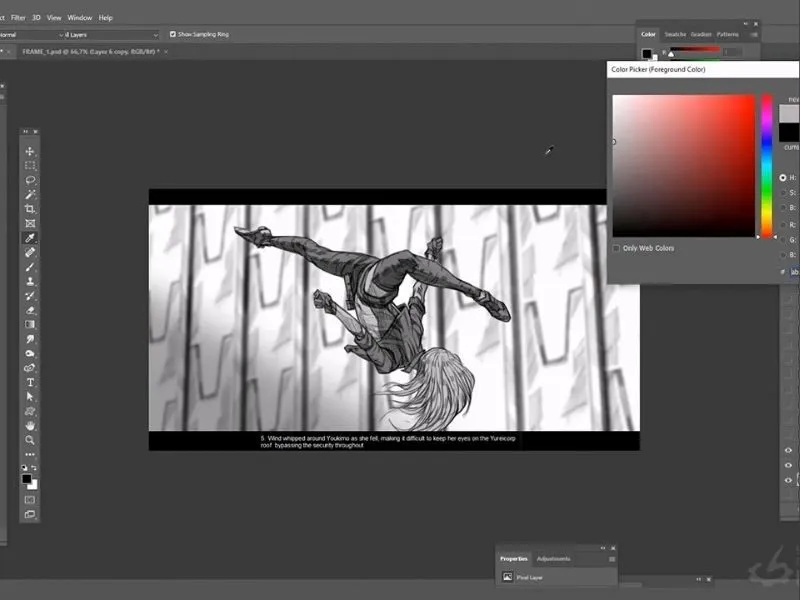Open the Filter menu
This screenshot has height=600, width=800.
coord(18,17)
